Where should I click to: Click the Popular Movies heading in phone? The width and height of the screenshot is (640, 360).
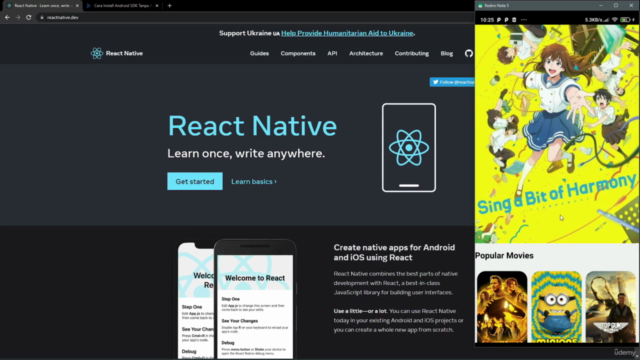tap(504, 256)
